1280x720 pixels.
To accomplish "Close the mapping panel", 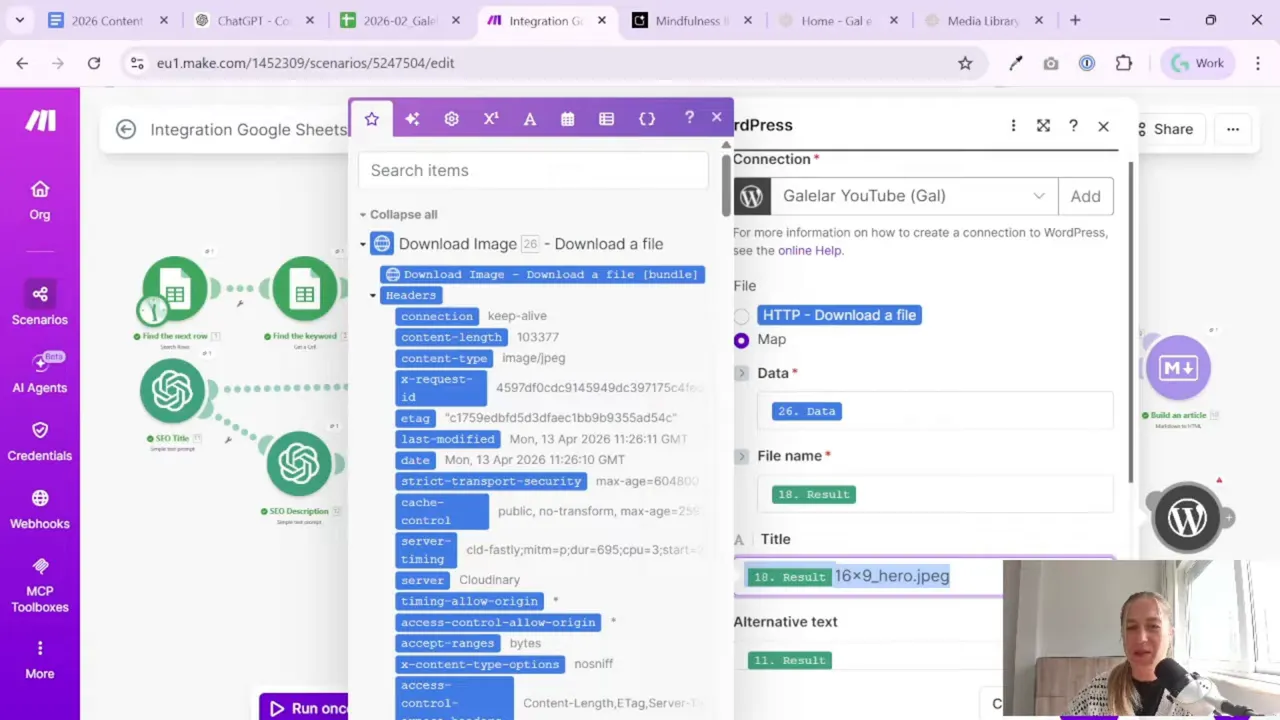I will point(716,117).
